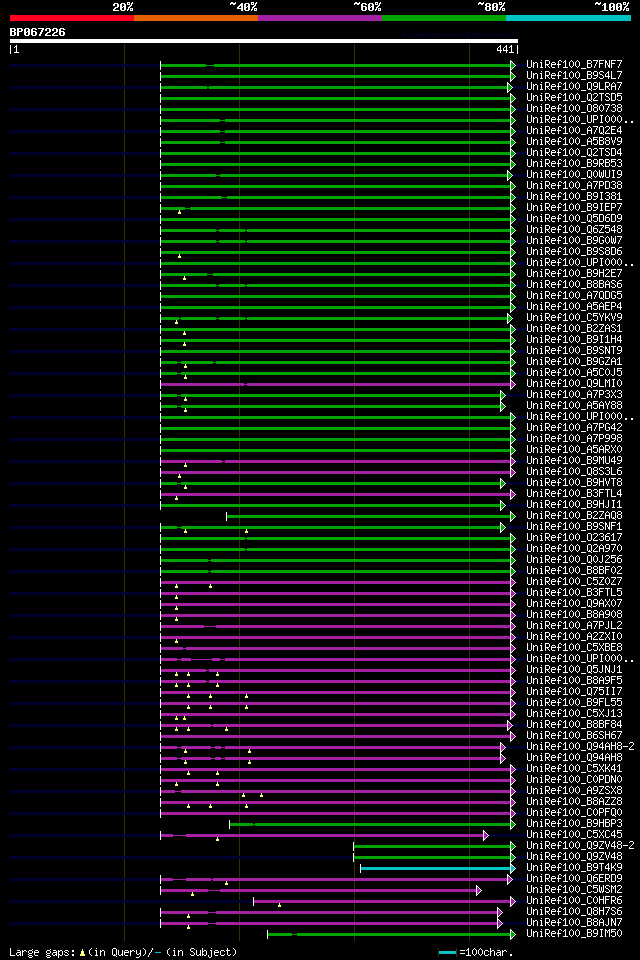Select the UniRef100_B9HVT8 label
The width and height of the screenshot is (640, 960).
[574, 483]
